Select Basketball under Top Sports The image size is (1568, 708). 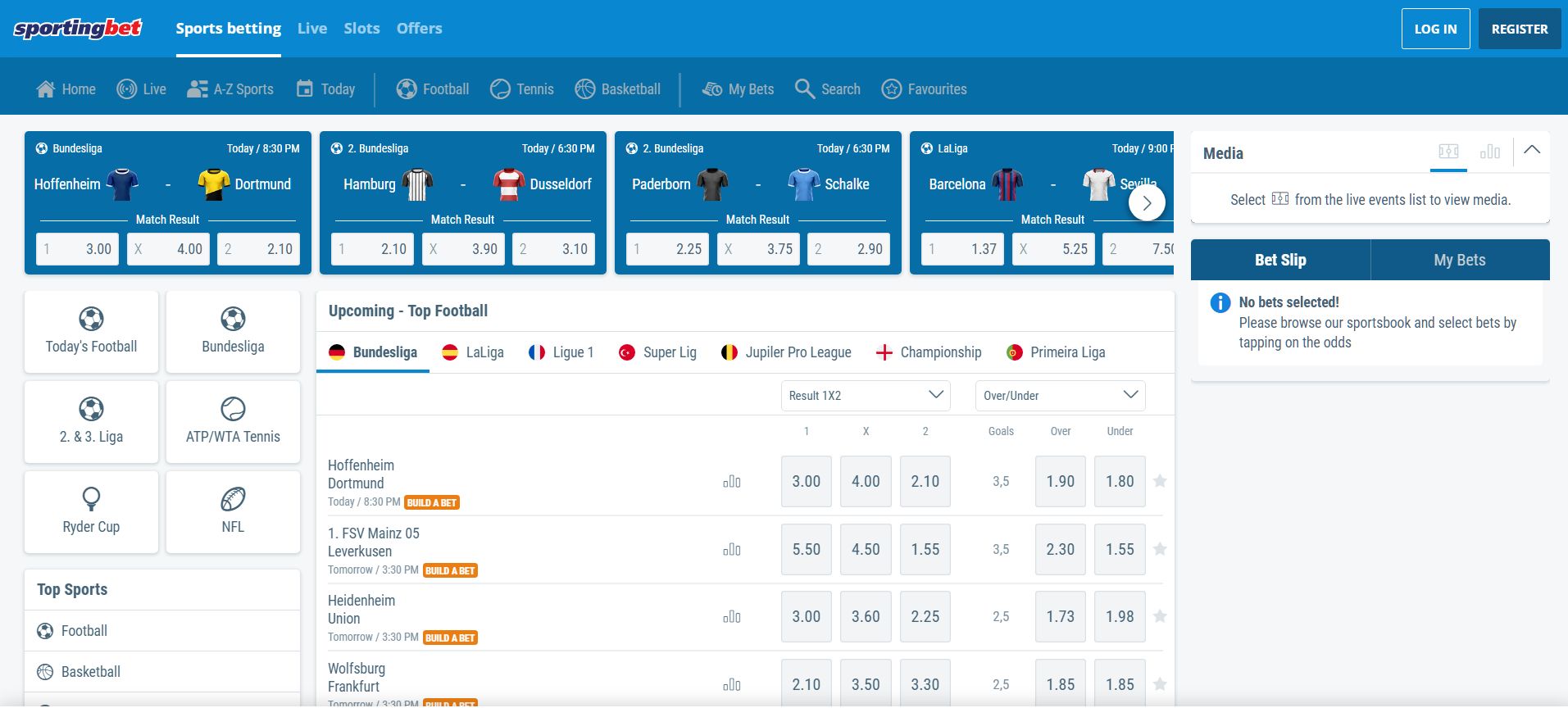tap(162, 672)
